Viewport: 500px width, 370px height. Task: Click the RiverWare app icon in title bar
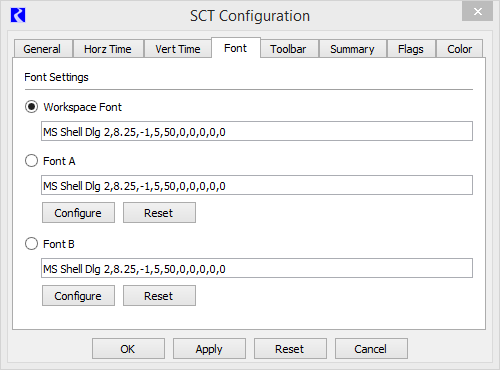(x=18, y=15)
